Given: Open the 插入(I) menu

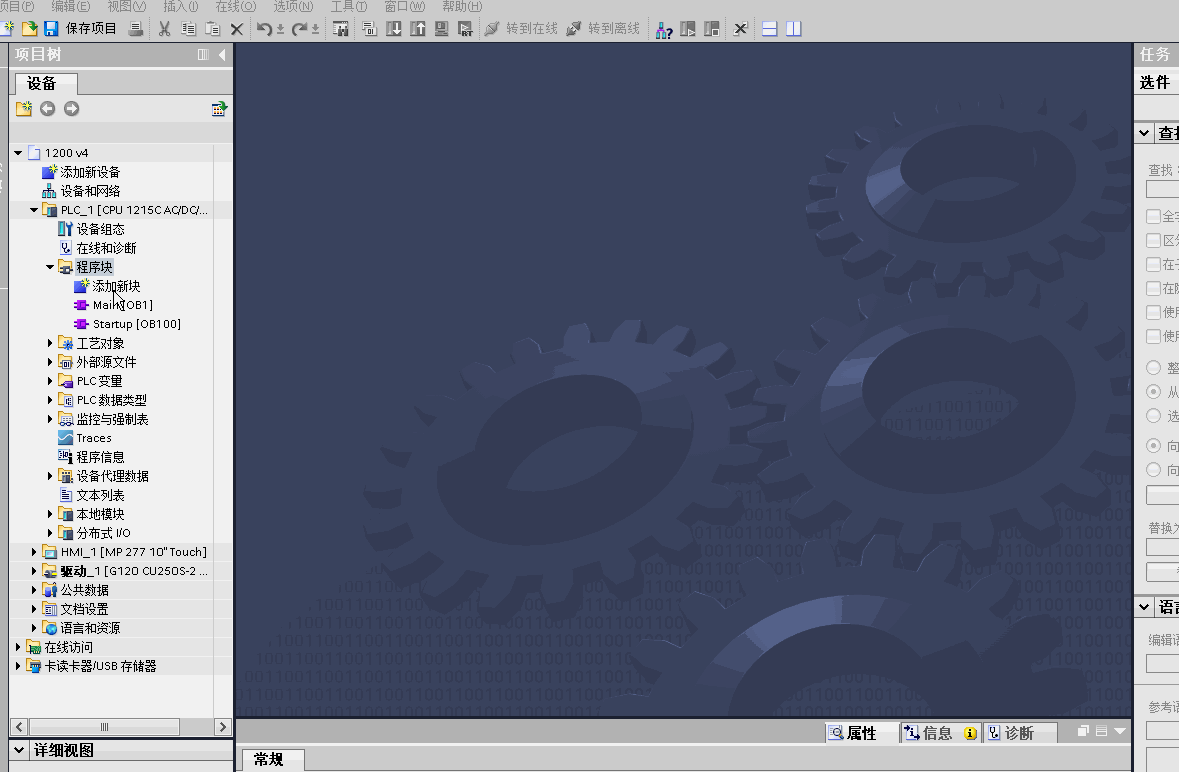Looking at the screenshot, I should [180, 6].
